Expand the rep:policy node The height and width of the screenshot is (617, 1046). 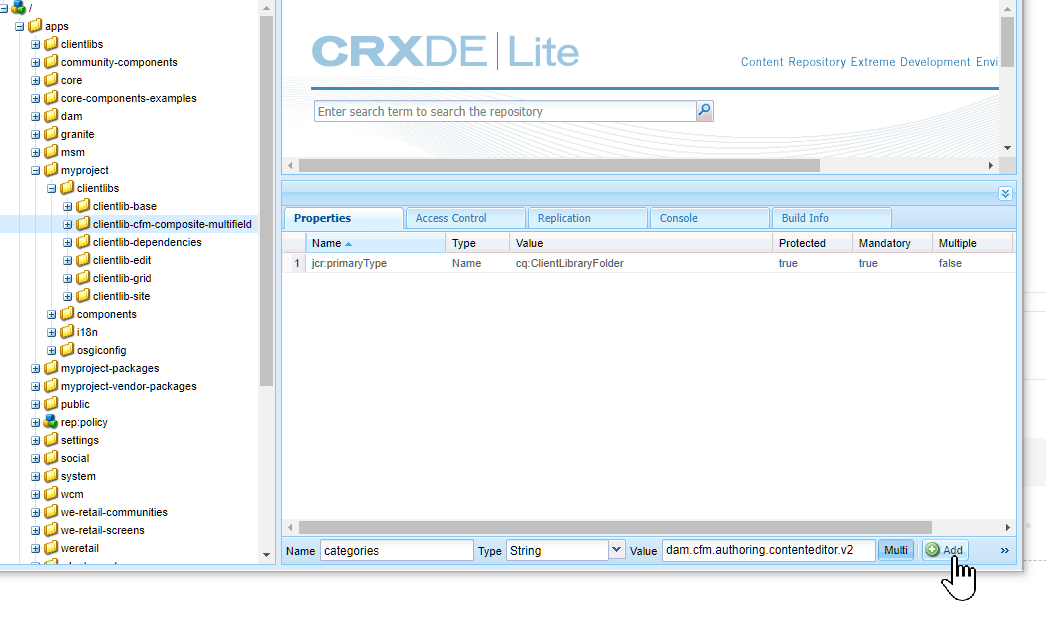click(x=35, y=422)
